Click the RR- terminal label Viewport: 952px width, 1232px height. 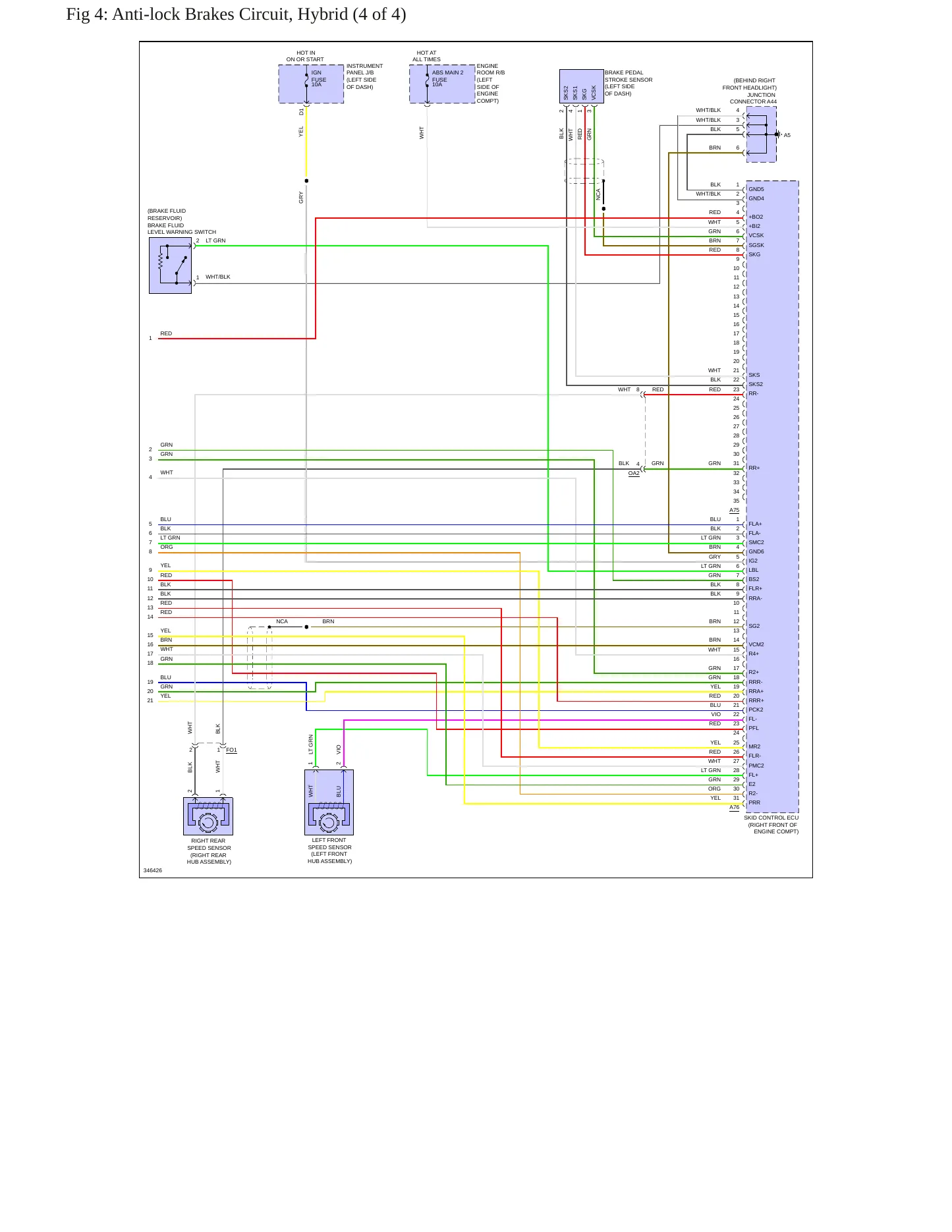(754, 393)
